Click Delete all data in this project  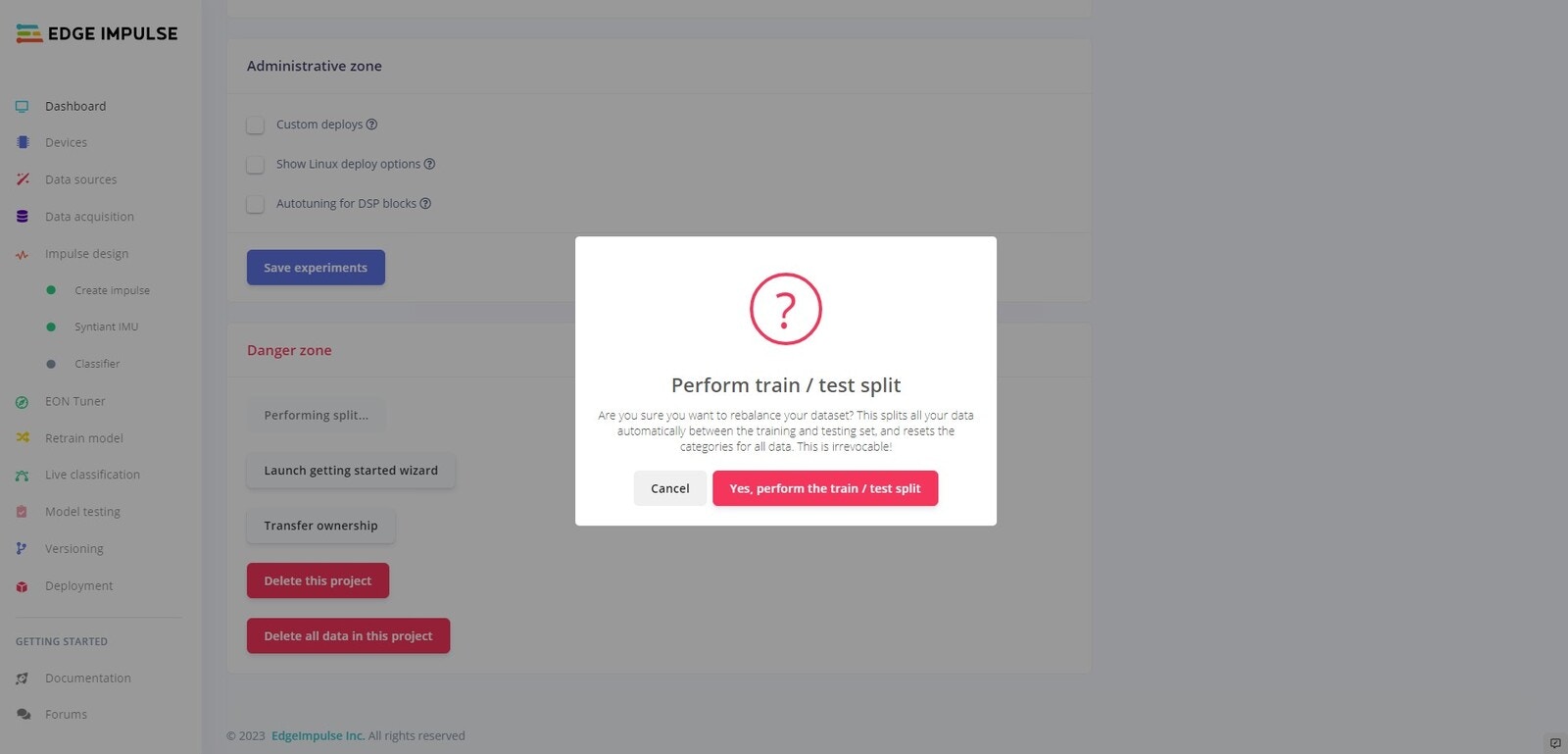pyautogui.click(x=348, y=635)
